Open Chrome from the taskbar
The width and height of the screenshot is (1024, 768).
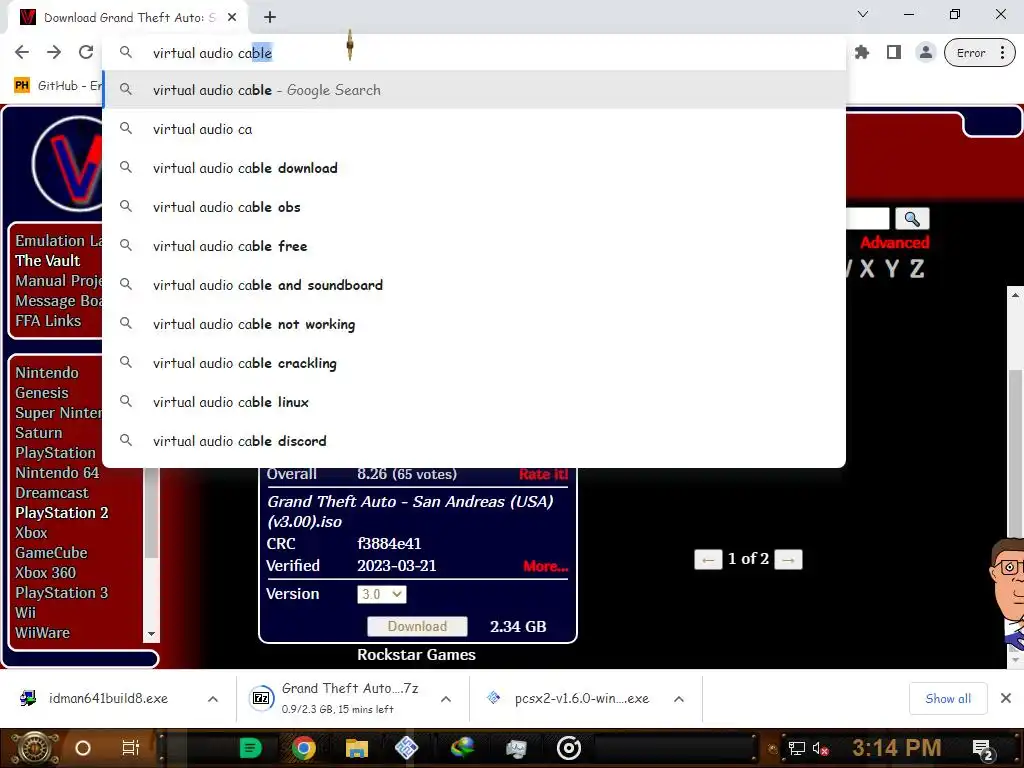303,748
